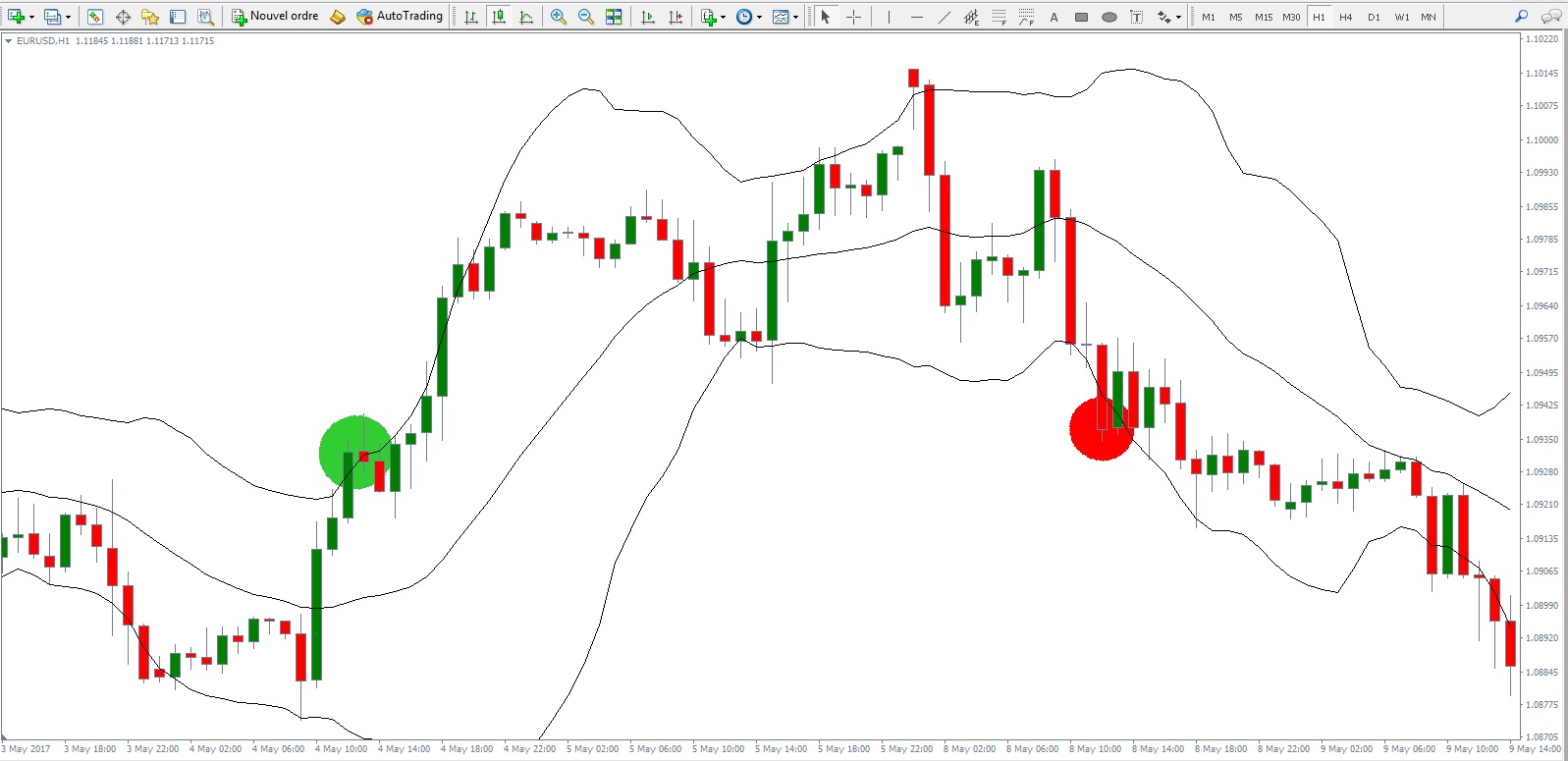Viewport: 1568px width, 761px height.
Task: Select the D1 daily timeframe
Action: pos(1373,17)
